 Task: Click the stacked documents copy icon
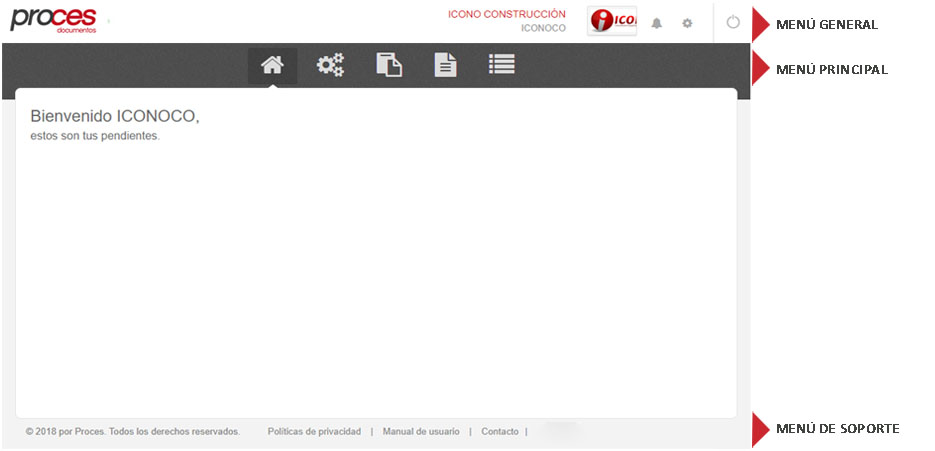click(x=389, y=65)
